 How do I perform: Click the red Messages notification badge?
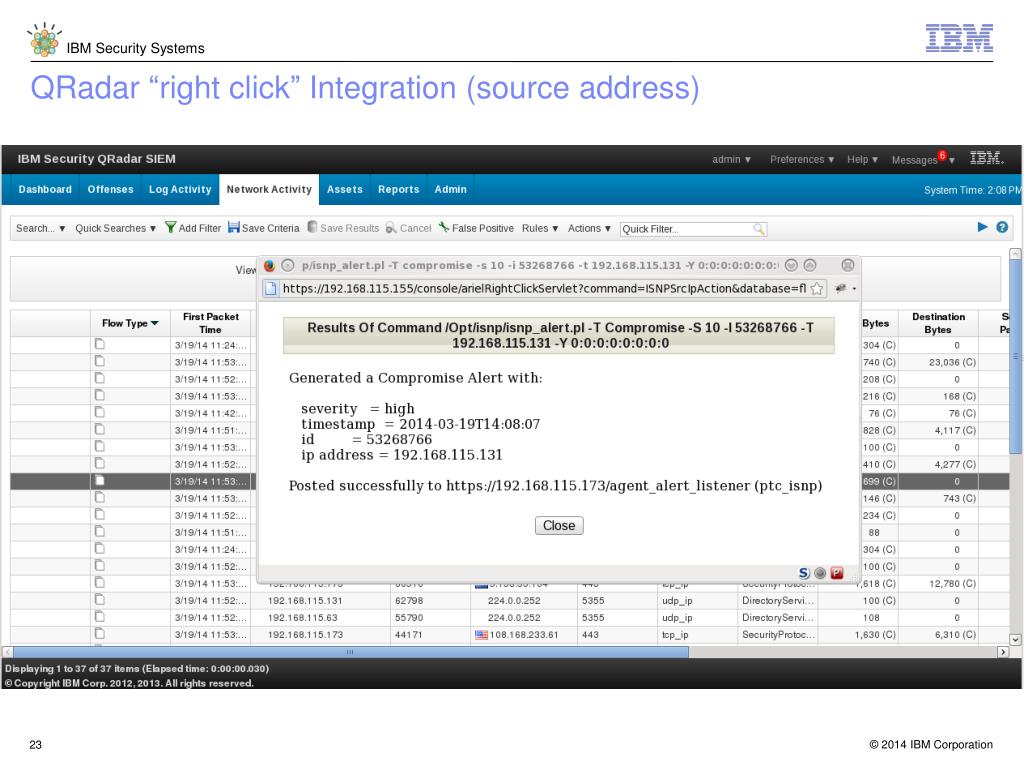coord(942,155)
